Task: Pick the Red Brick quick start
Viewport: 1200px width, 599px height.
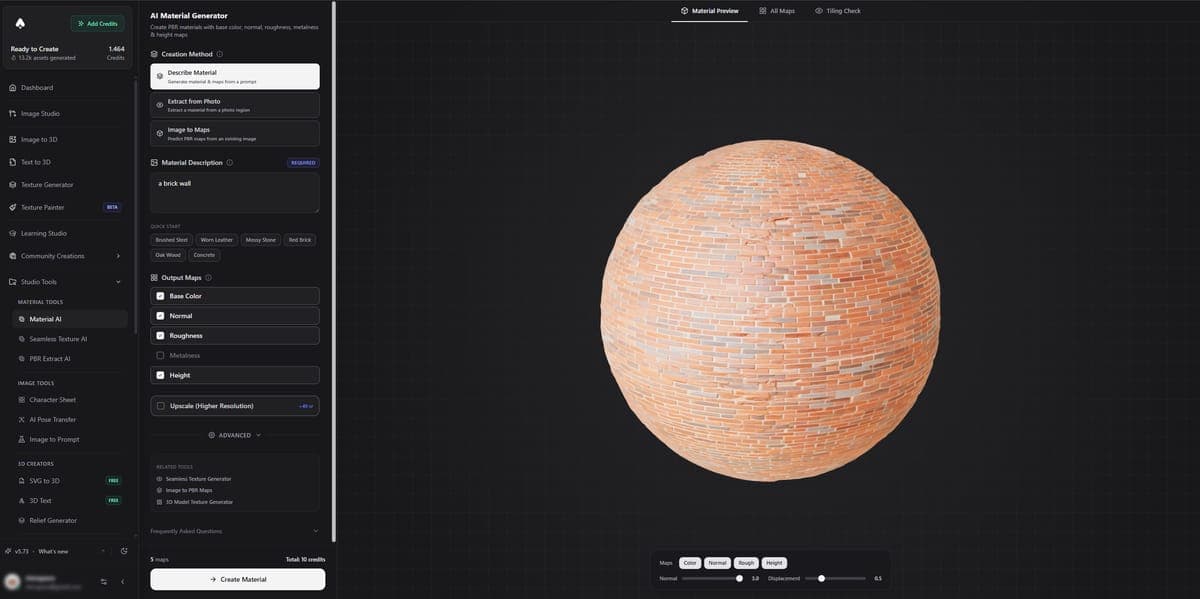Action: 300,240
